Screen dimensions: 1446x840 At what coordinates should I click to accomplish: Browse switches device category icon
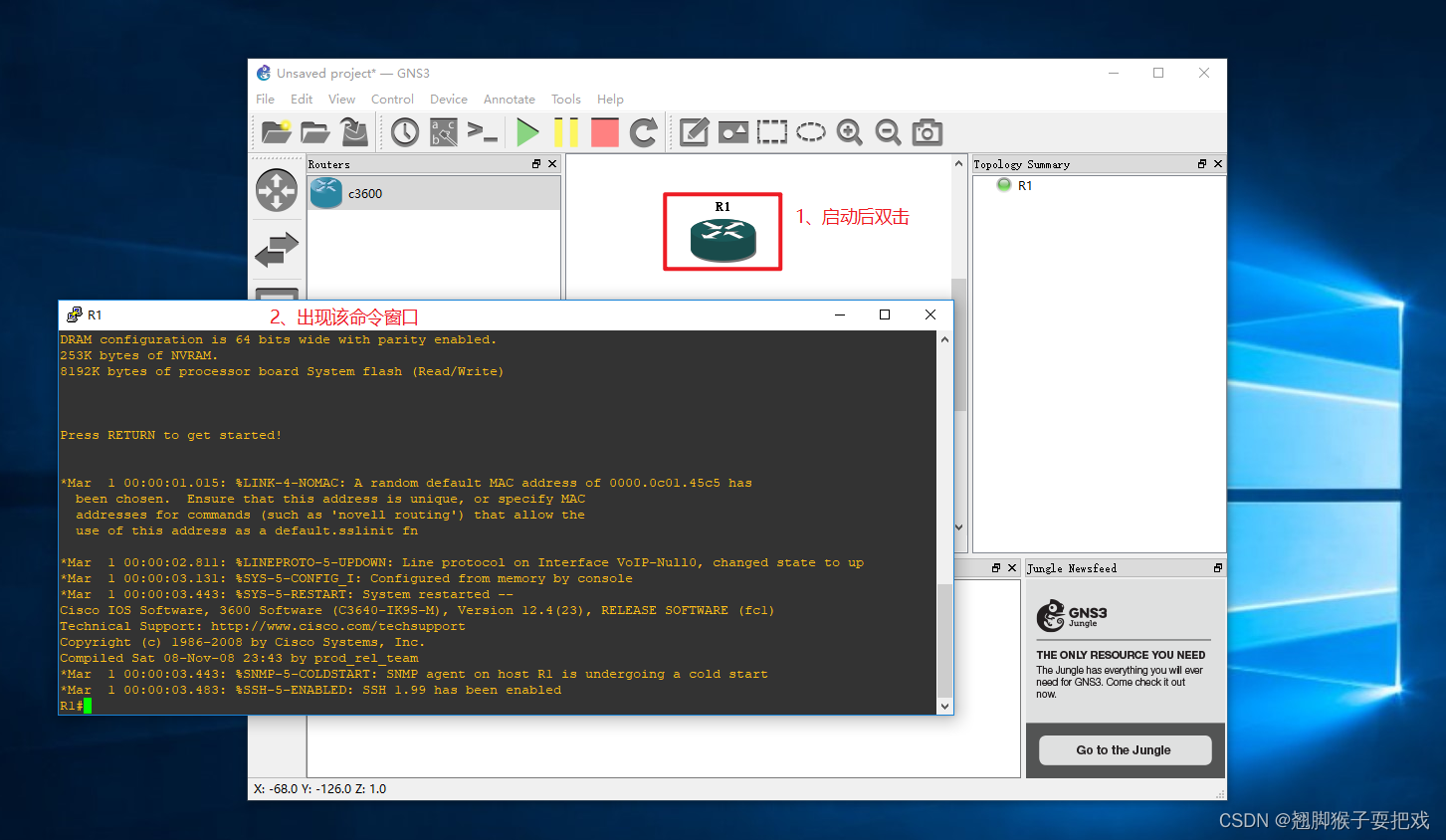point(277,249)
